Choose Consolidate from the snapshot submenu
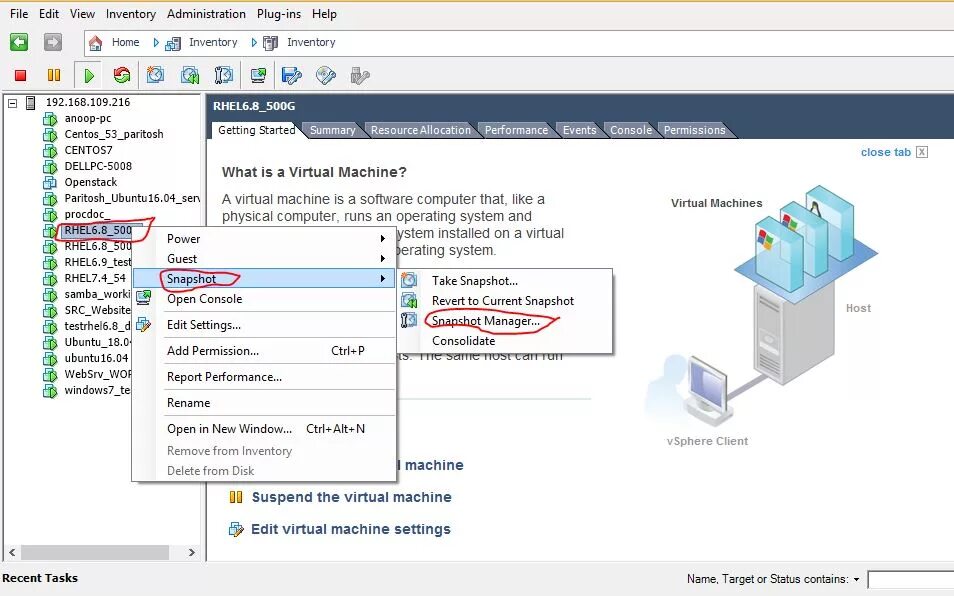 (464, 341)
